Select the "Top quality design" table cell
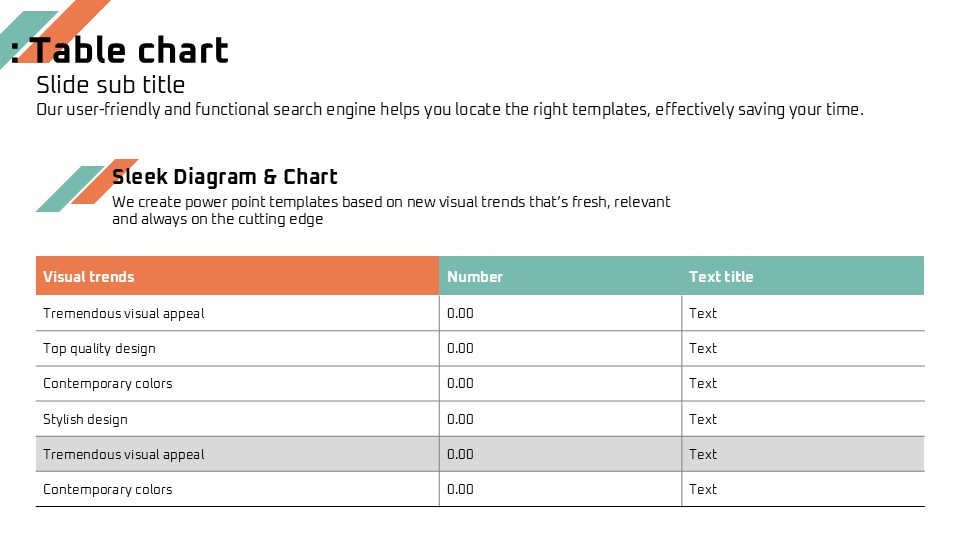This screenshot has width=960, height=540. coord(99,348)
